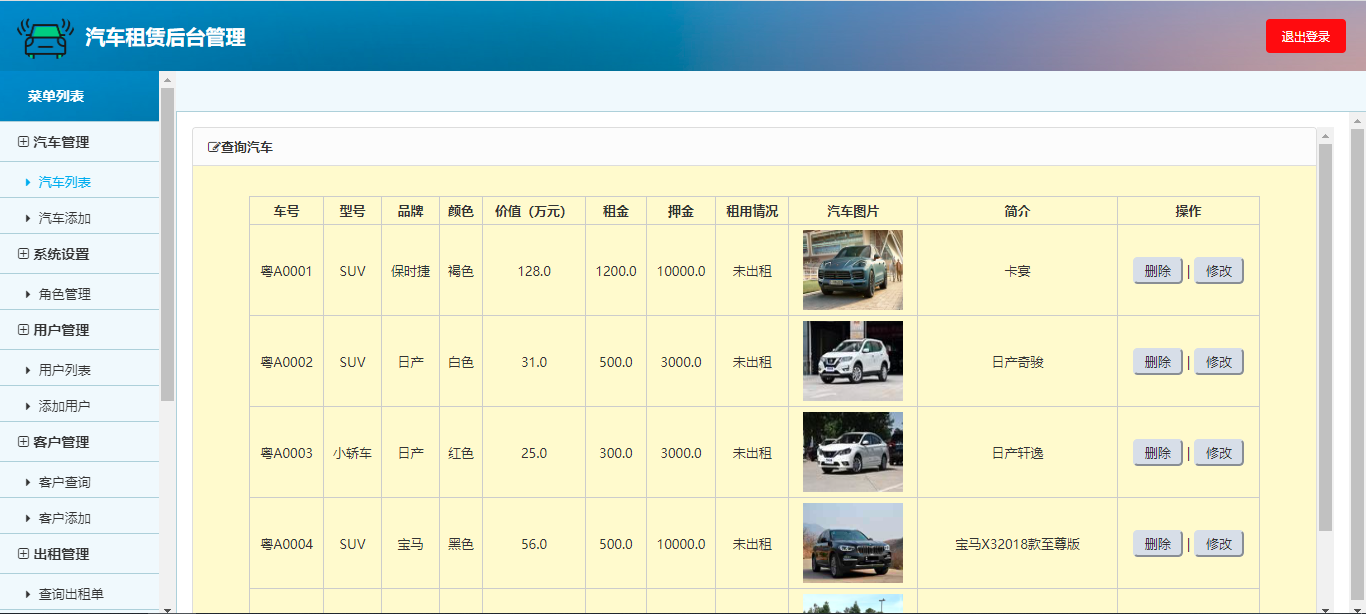The image size is (1366, 614).
Task: Click the 操作 column header
Action: 1188,211
